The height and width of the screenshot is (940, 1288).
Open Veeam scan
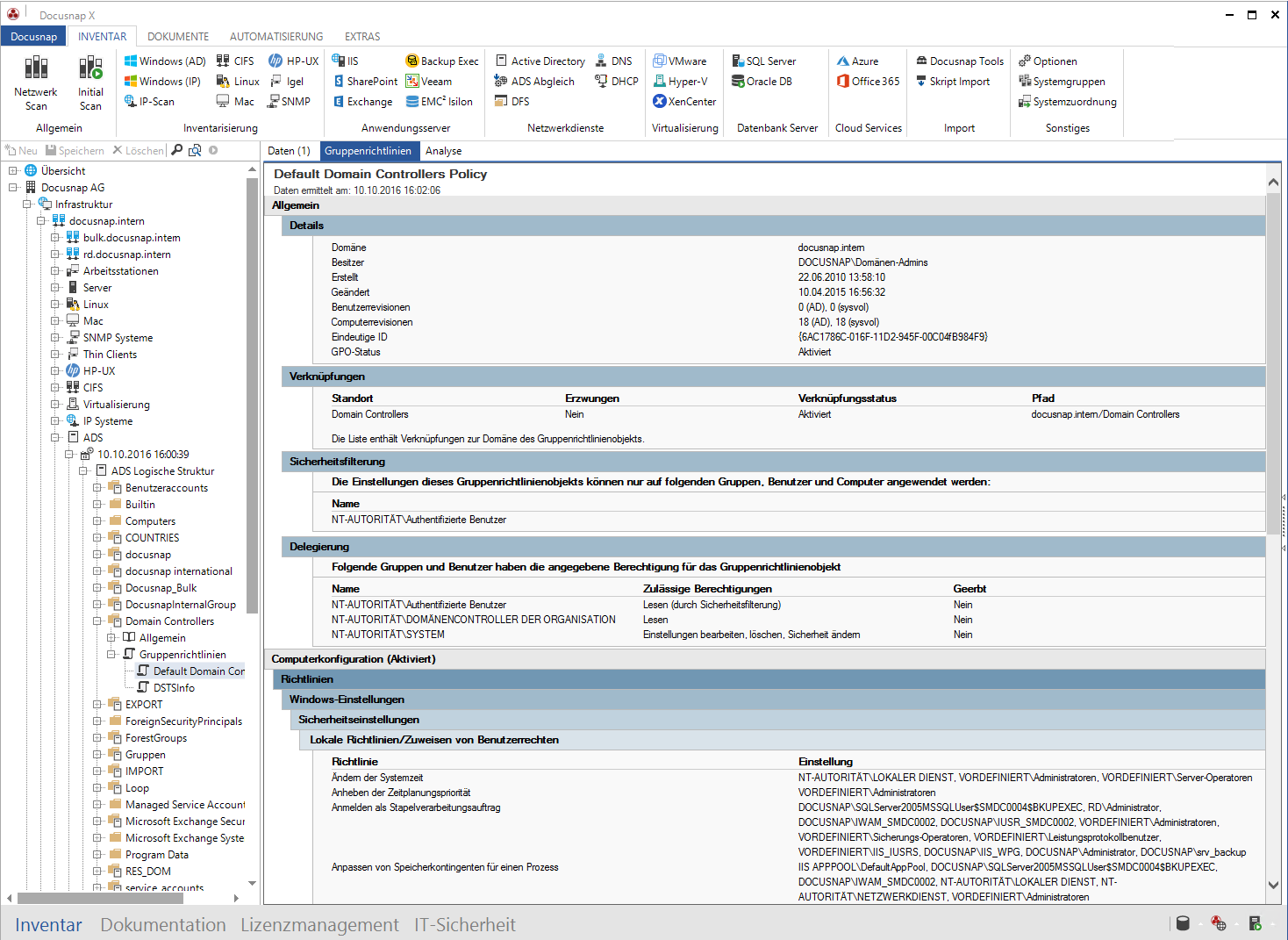[x=429, y=82]
